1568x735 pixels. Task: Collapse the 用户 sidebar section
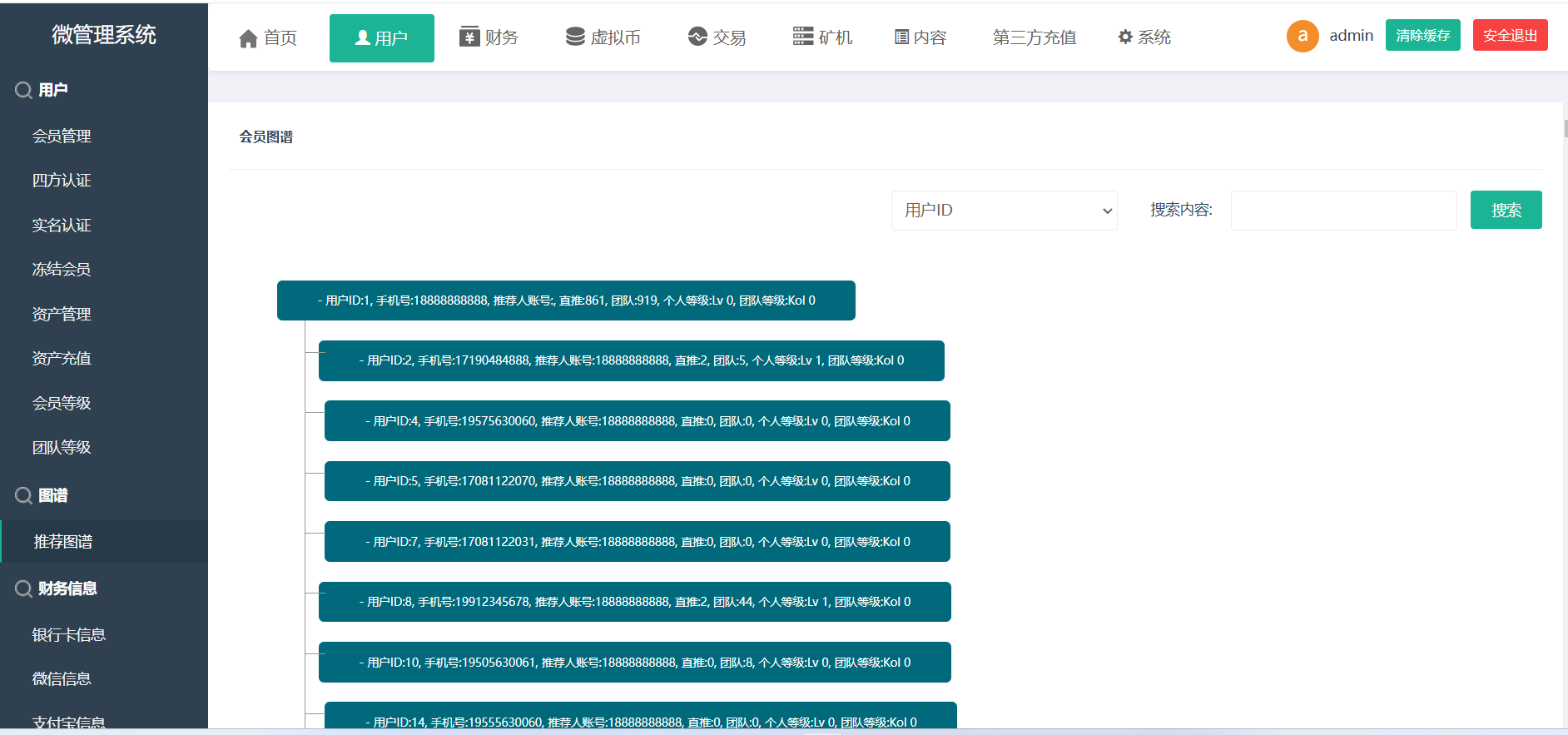coord(53,90)
